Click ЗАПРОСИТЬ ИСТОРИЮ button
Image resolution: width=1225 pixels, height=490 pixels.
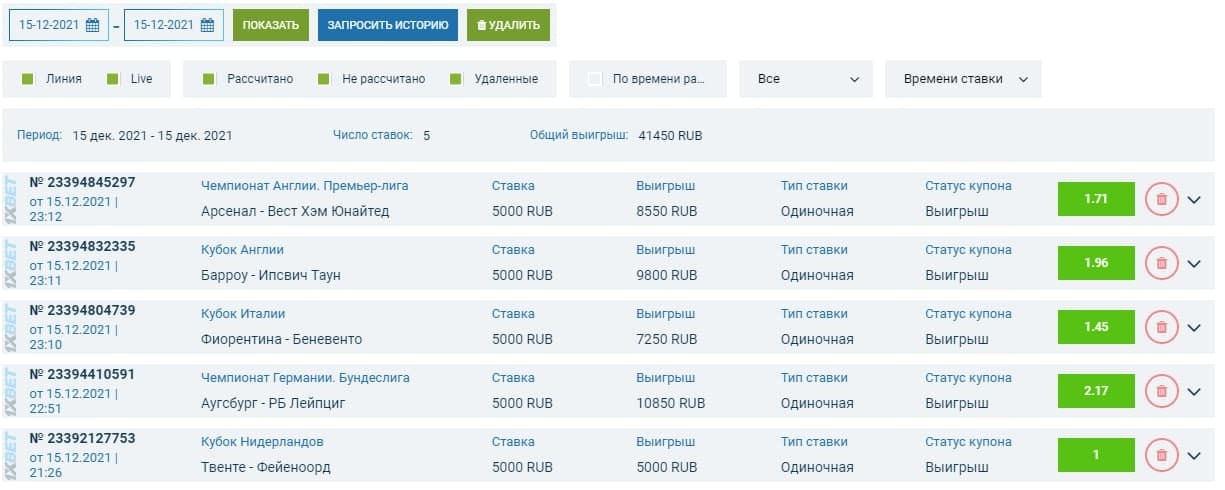(x=388, y=25)
